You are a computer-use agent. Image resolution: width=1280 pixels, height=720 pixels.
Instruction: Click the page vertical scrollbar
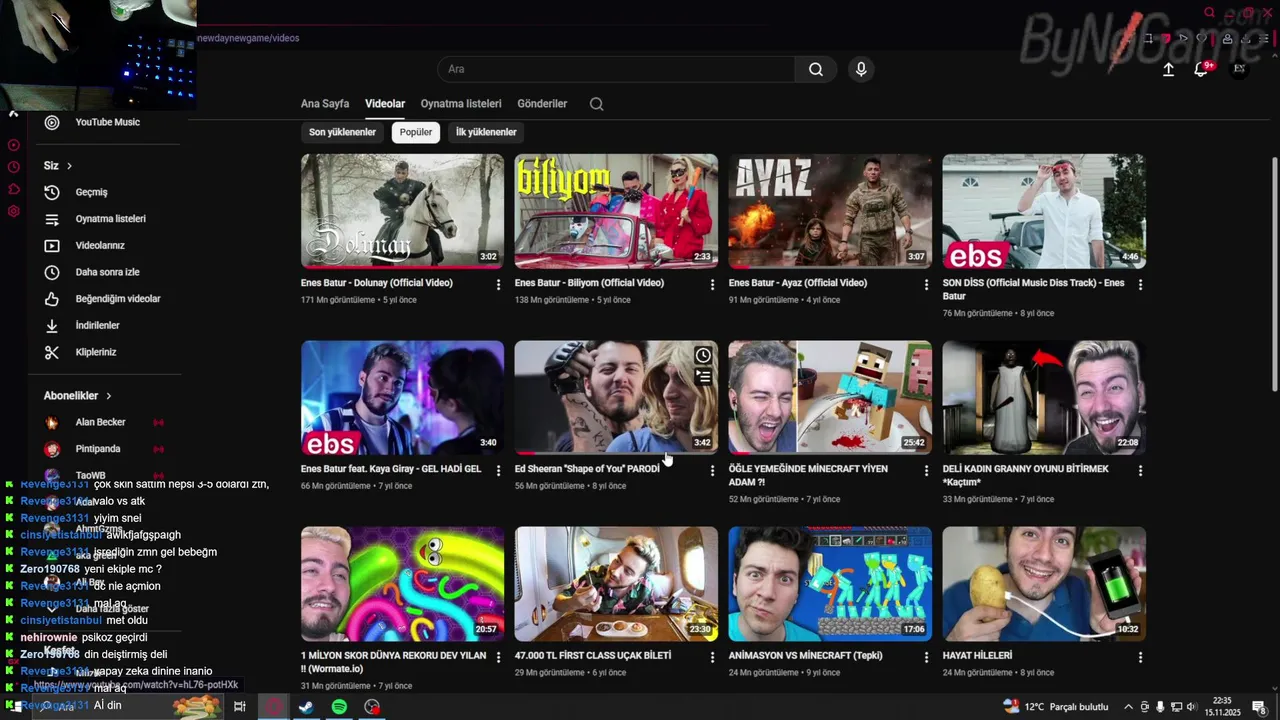click(x=1274, y=275)
